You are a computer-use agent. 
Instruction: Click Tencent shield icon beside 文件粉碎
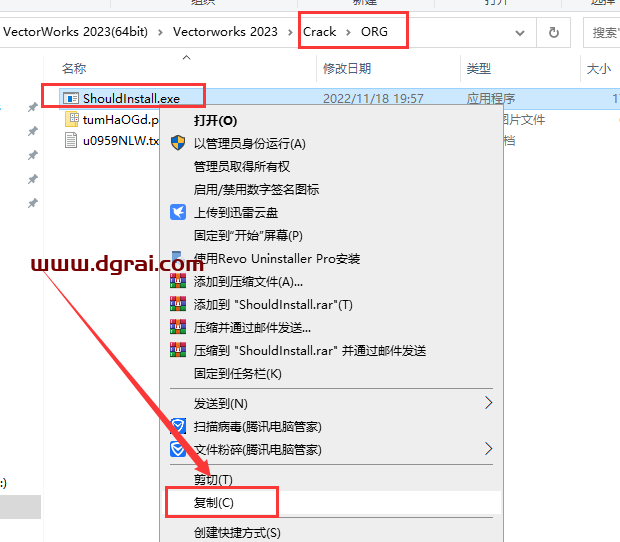coord(178,449)
